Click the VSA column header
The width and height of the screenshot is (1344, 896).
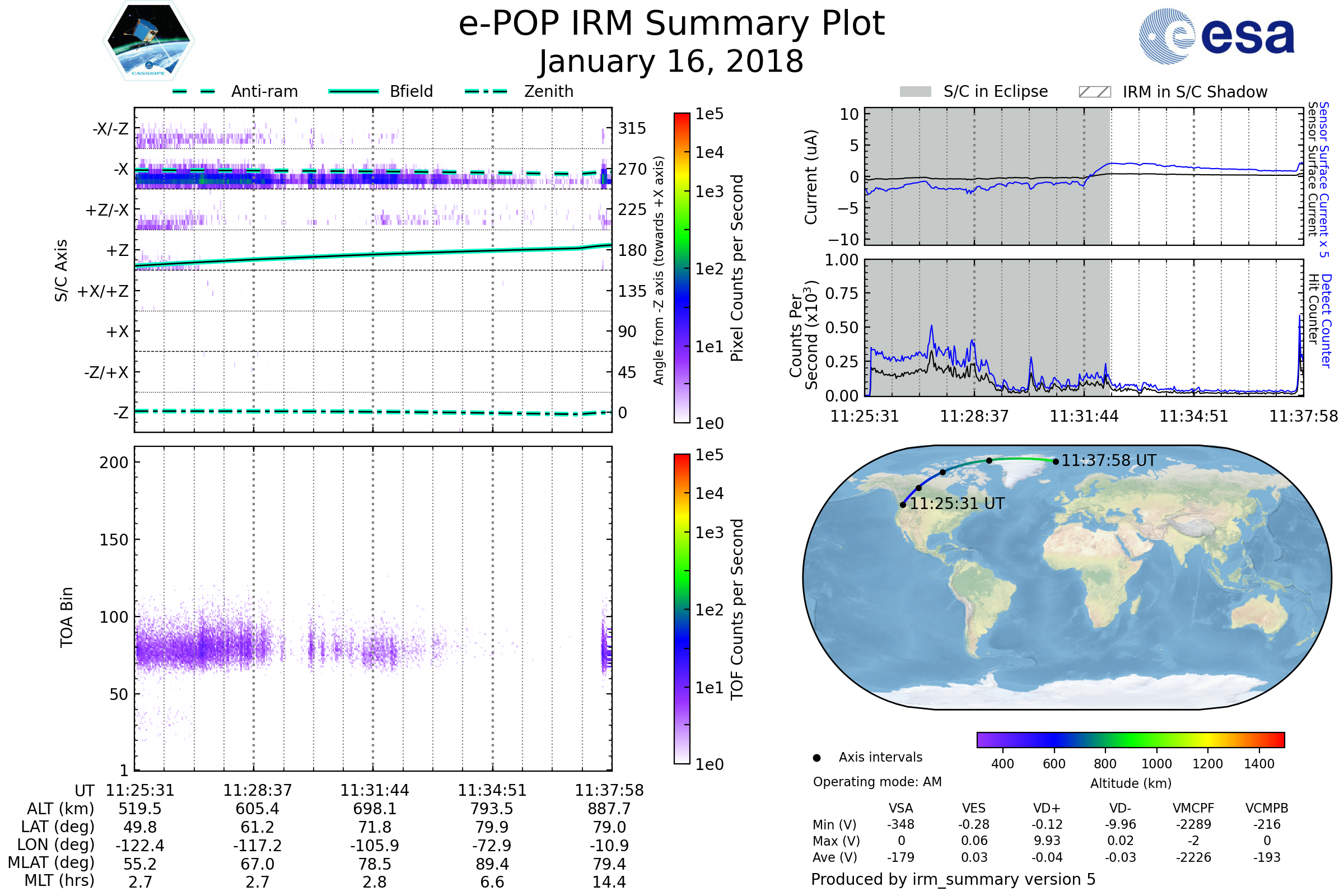pyautogui.click(x=900, y=809)
